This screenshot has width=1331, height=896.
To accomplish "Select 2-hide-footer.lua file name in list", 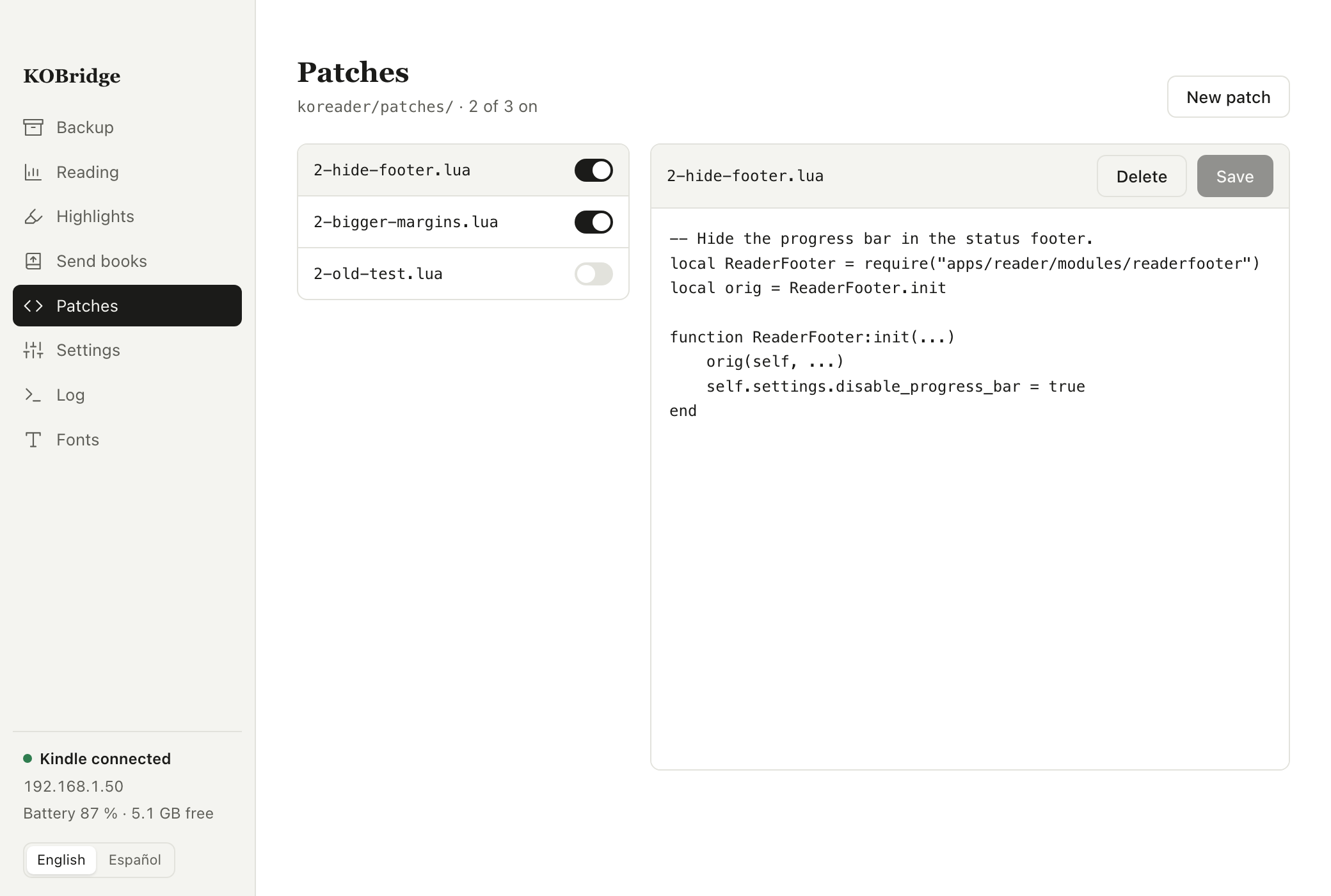I will pos(392,170).
